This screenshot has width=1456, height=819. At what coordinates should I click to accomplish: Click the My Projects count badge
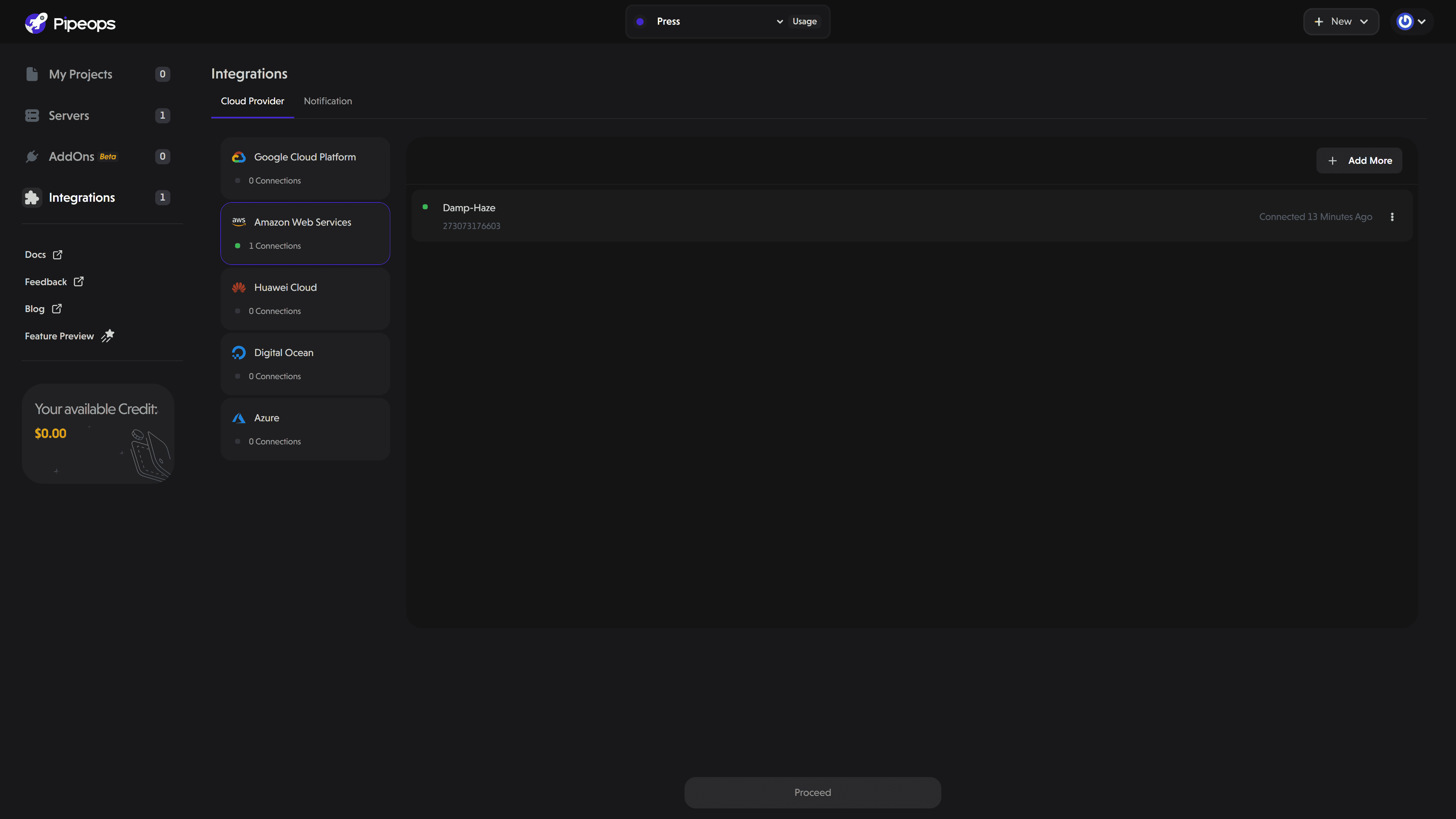(163, 74)
